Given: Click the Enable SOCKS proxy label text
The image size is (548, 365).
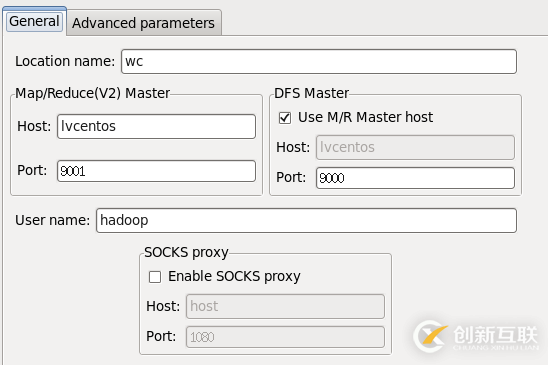Looking at the screenshot, I should point(234,277).
